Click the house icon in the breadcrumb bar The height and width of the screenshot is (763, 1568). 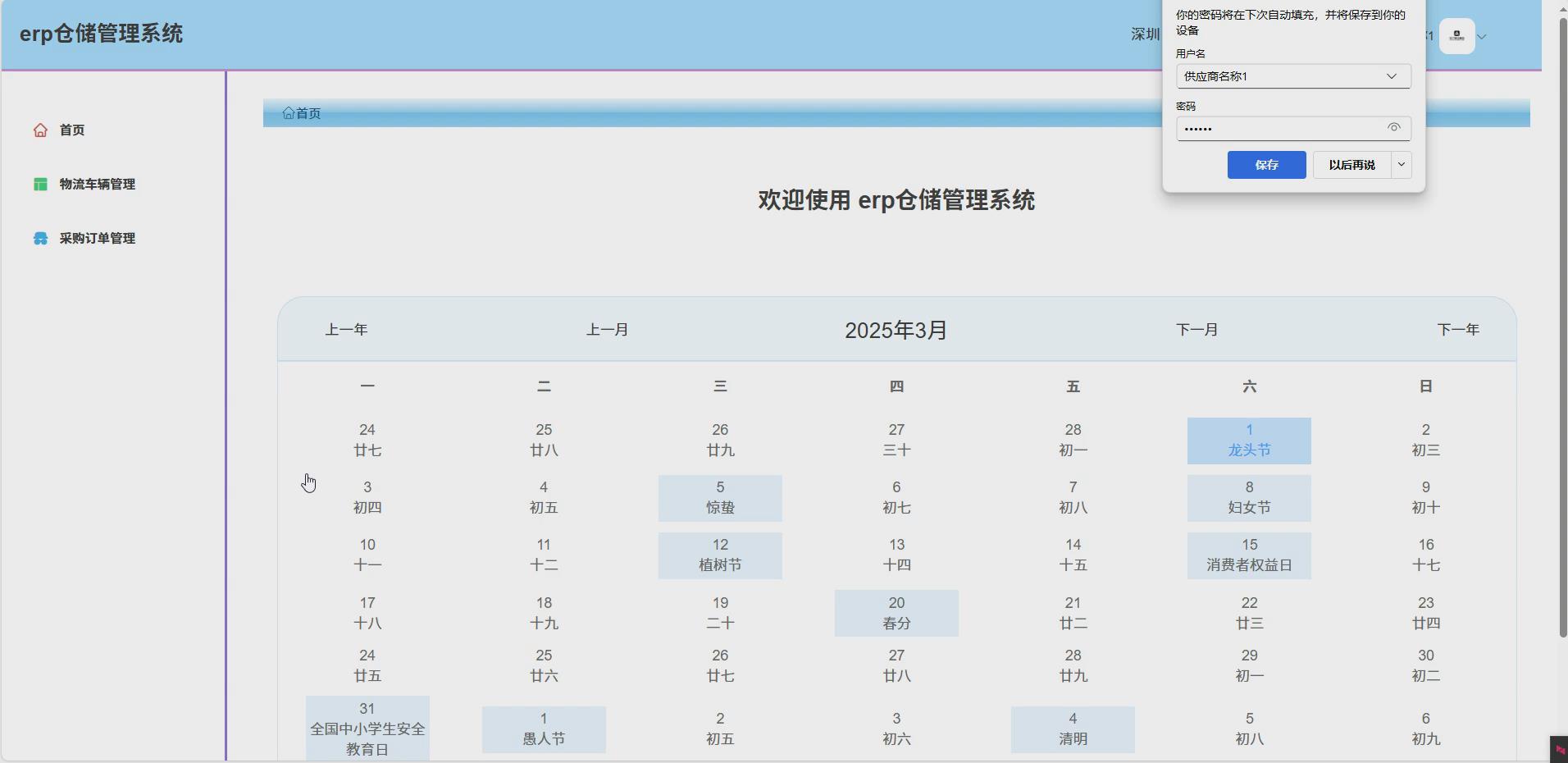pyautogui.click(x=288, y=113)
